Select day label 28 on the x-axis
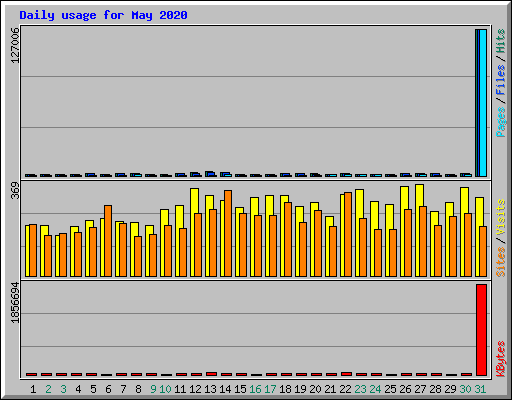The image size is (512, 400). (x=435, y=389)
